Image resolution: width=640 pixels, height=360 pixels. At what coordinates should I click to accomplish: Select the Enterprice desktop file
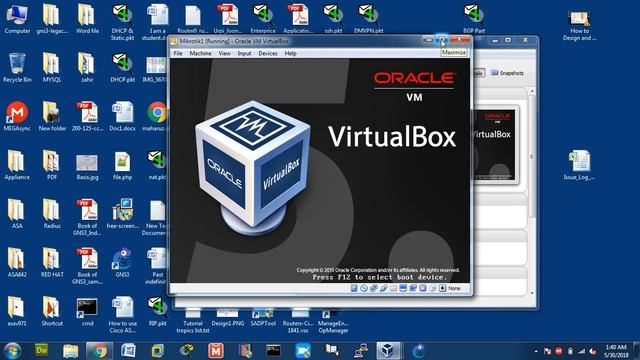pyautogui.click(x=262, y=19)
